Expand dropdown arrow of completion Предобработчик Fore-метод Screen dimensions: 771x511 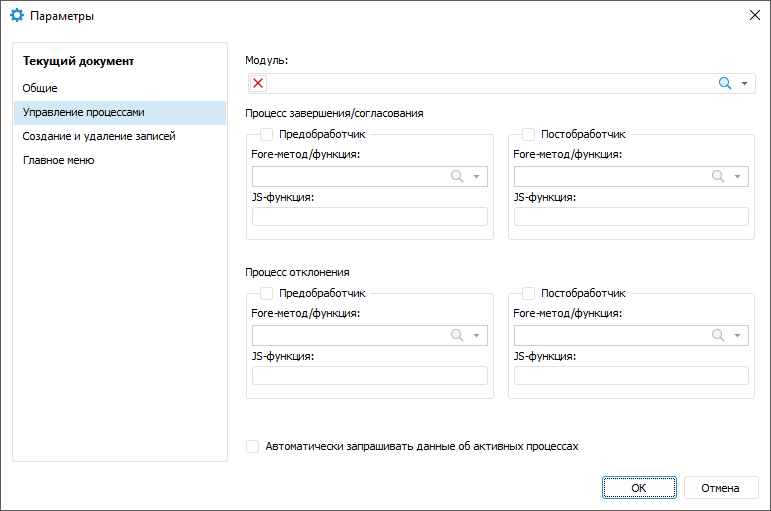pos(477,176)
